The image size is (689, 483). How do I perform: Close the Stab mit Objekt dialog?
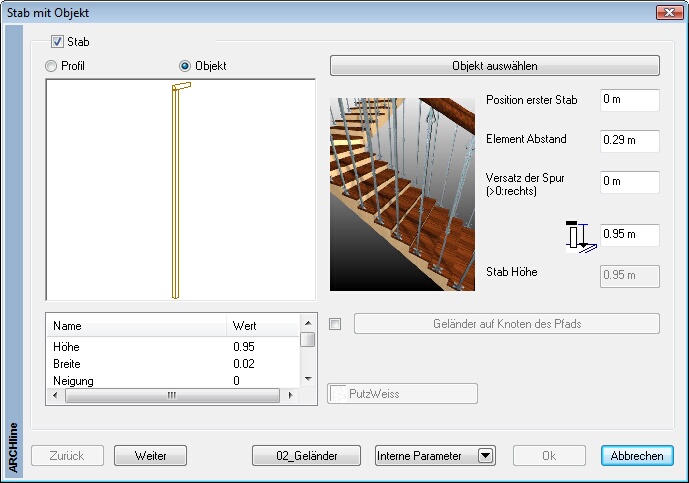click(x=669, y=12)
